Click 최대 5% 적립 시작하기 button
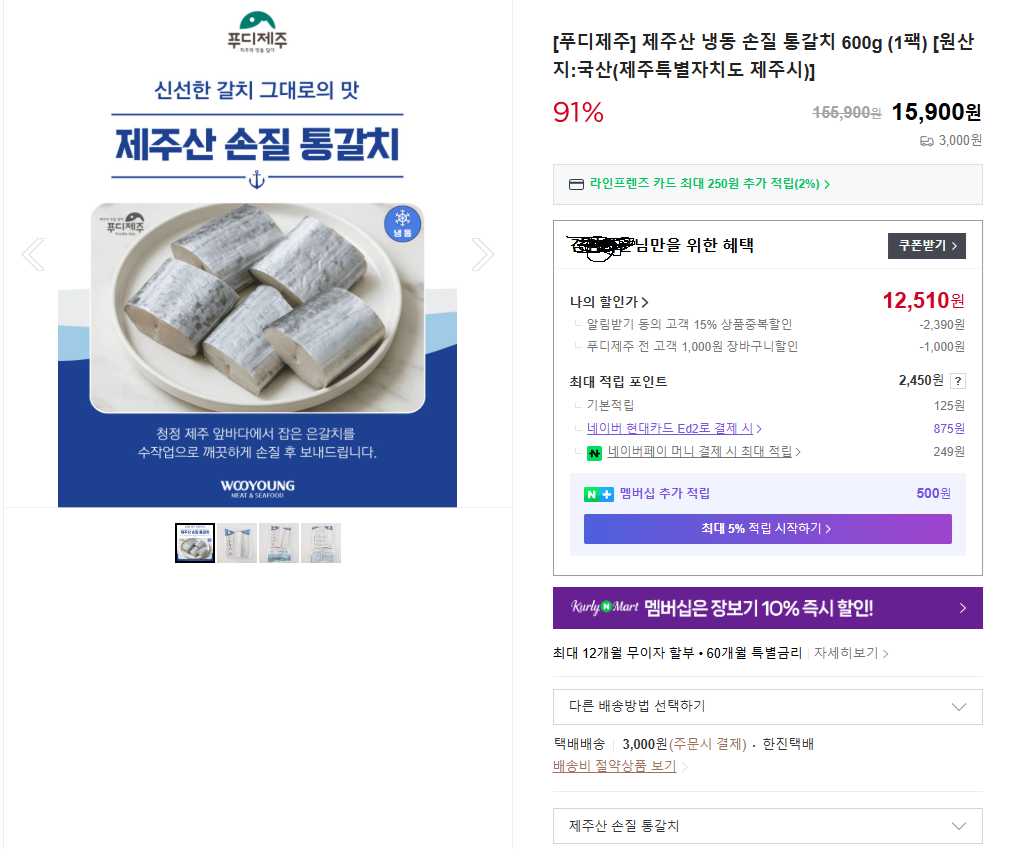 [x=767, y=529]
